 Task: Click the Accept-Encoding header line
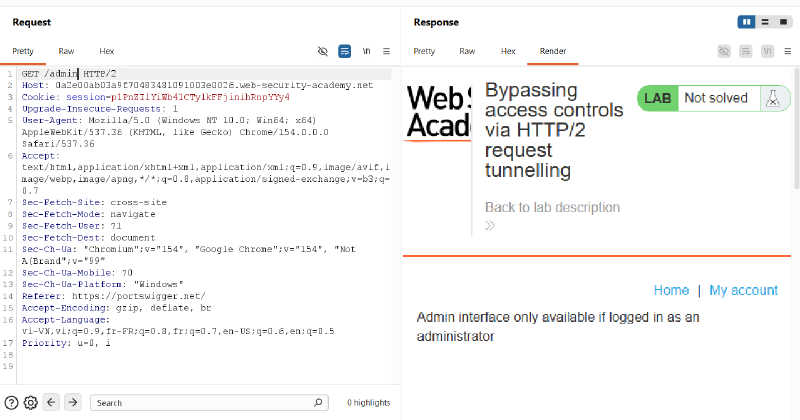pyautogui.click(x=116, y=308)
